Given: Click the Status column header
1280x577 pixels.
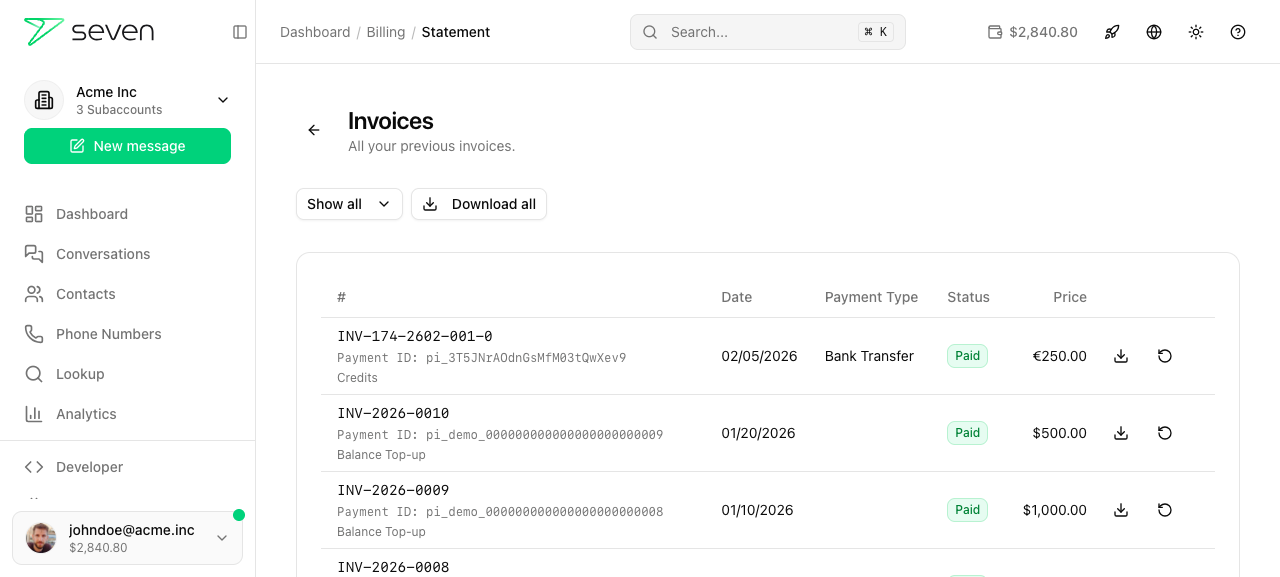Looking at the screenshot, I should pos(969,297).
